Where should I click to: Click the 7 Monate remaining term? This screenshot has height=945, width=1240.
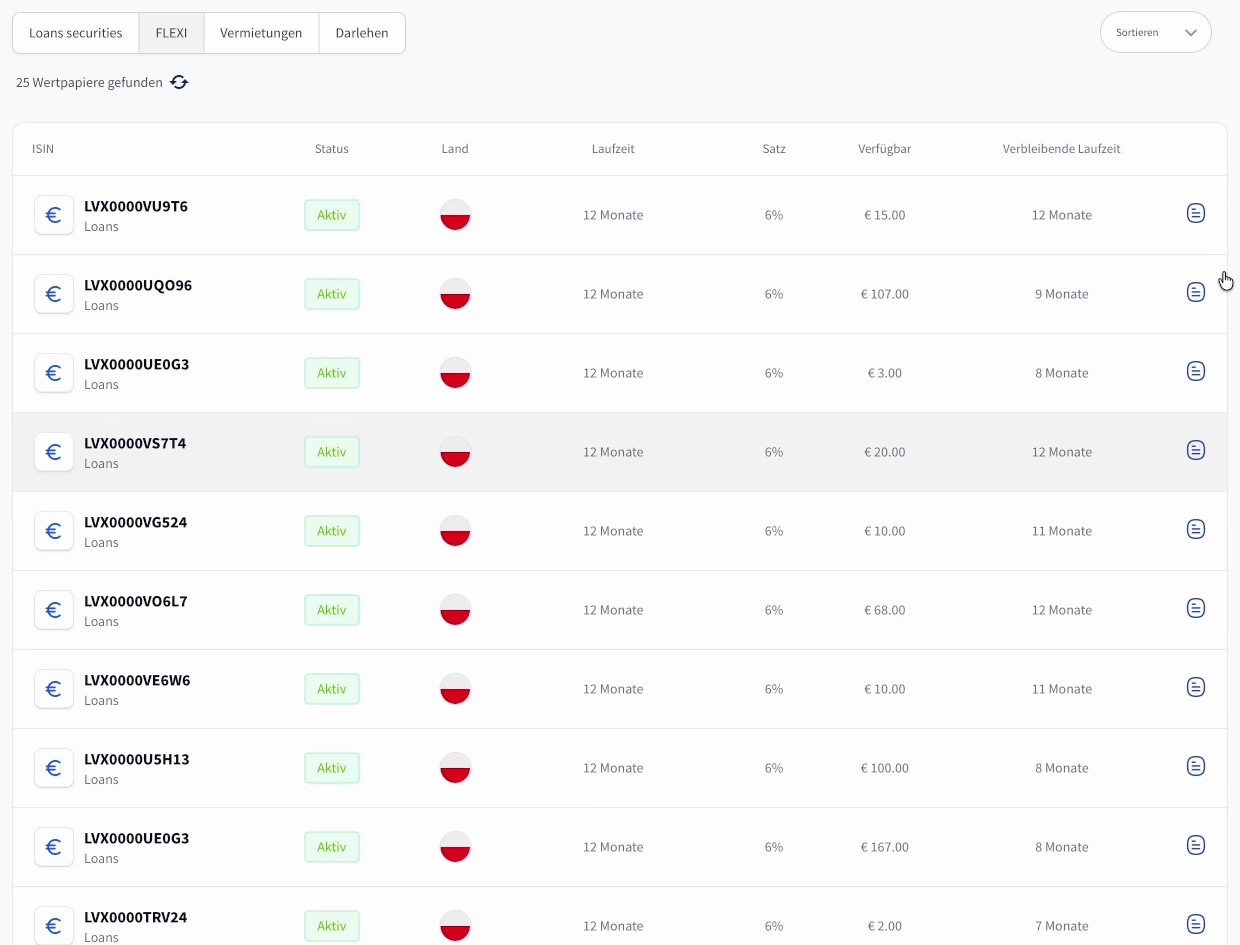[1062, 926]
